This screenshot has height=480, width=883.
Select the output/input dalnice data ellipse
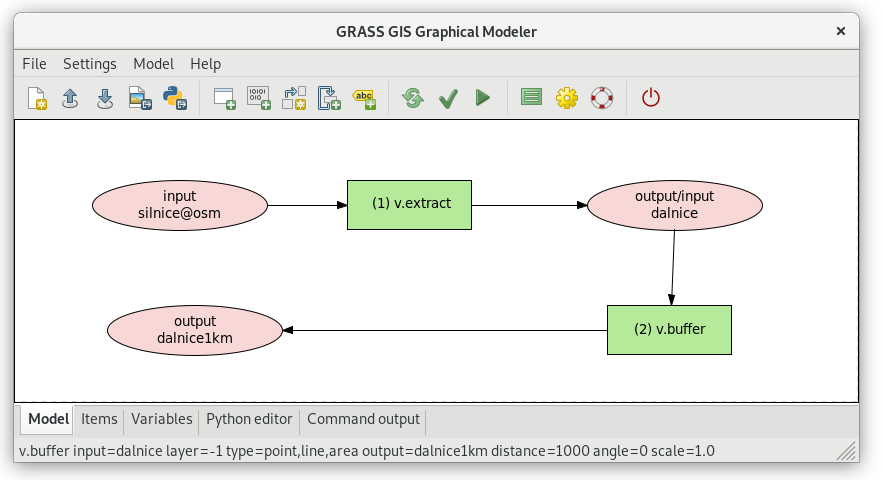(675, 205)
